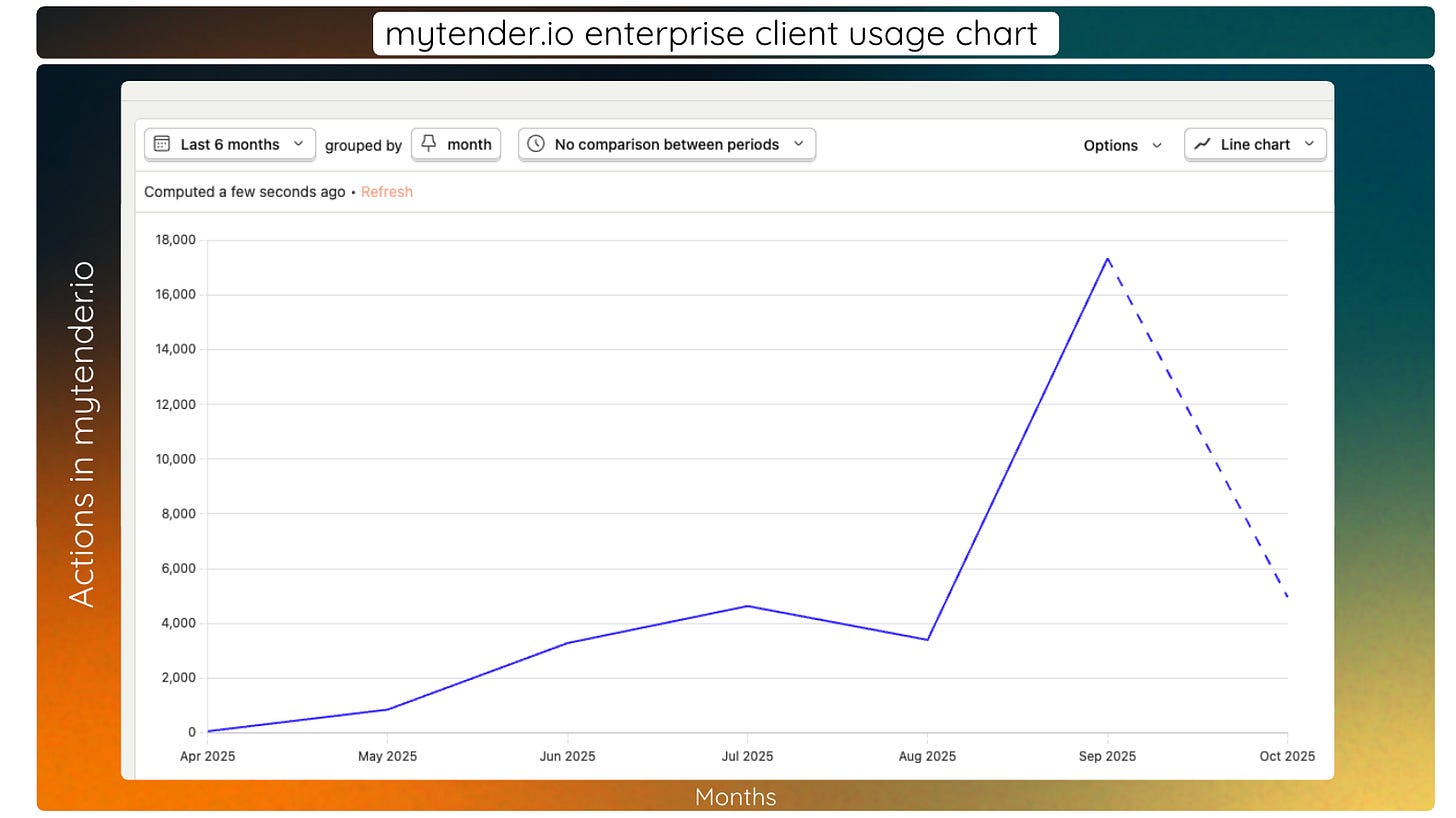Click the 'Oct 2025' axis label
Viewport: 1456px width, 818px height.
[1287, 756]
